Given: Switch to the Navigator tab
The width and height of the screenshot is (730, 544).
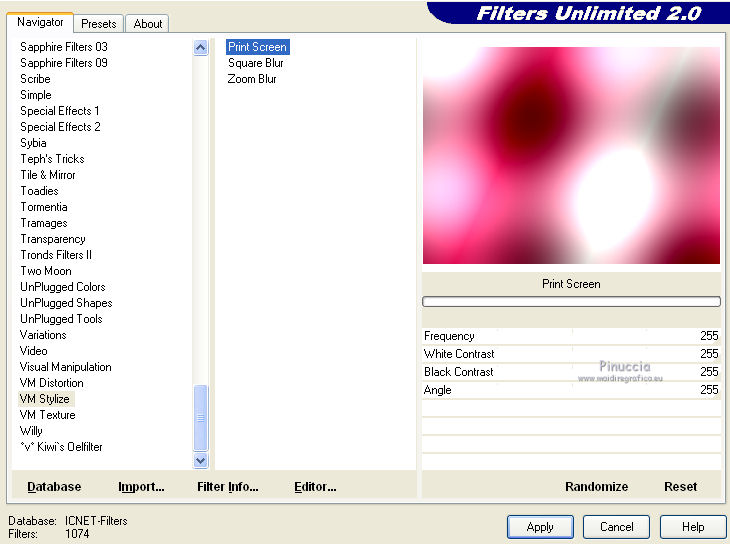Looking at the screenshot, I should pos(40,22).
